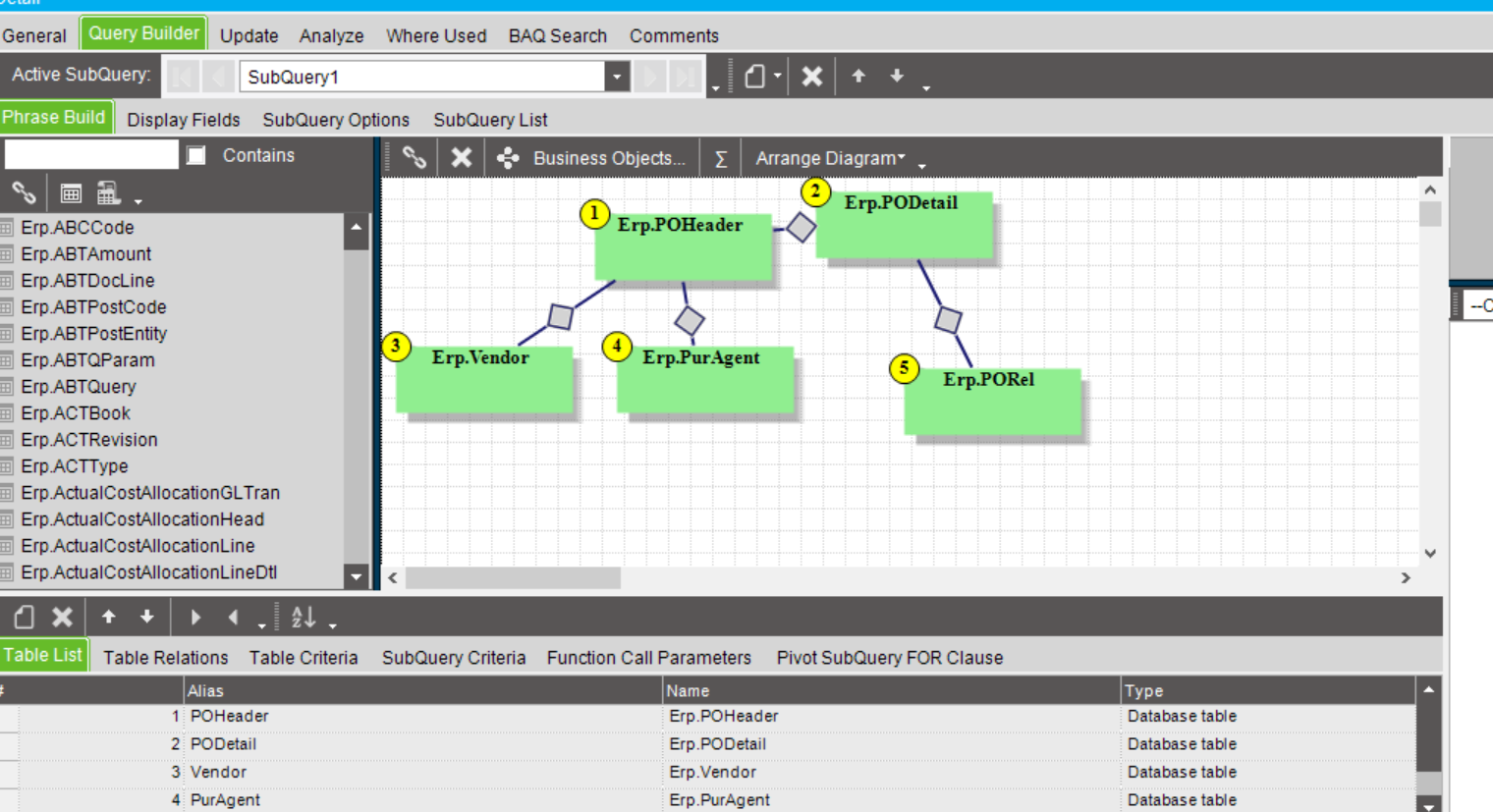The width and height of the screenshot is (1493, 812).
Task: Select the Erp.PORel table box in the diagram
Action: (x=993, y=401)
